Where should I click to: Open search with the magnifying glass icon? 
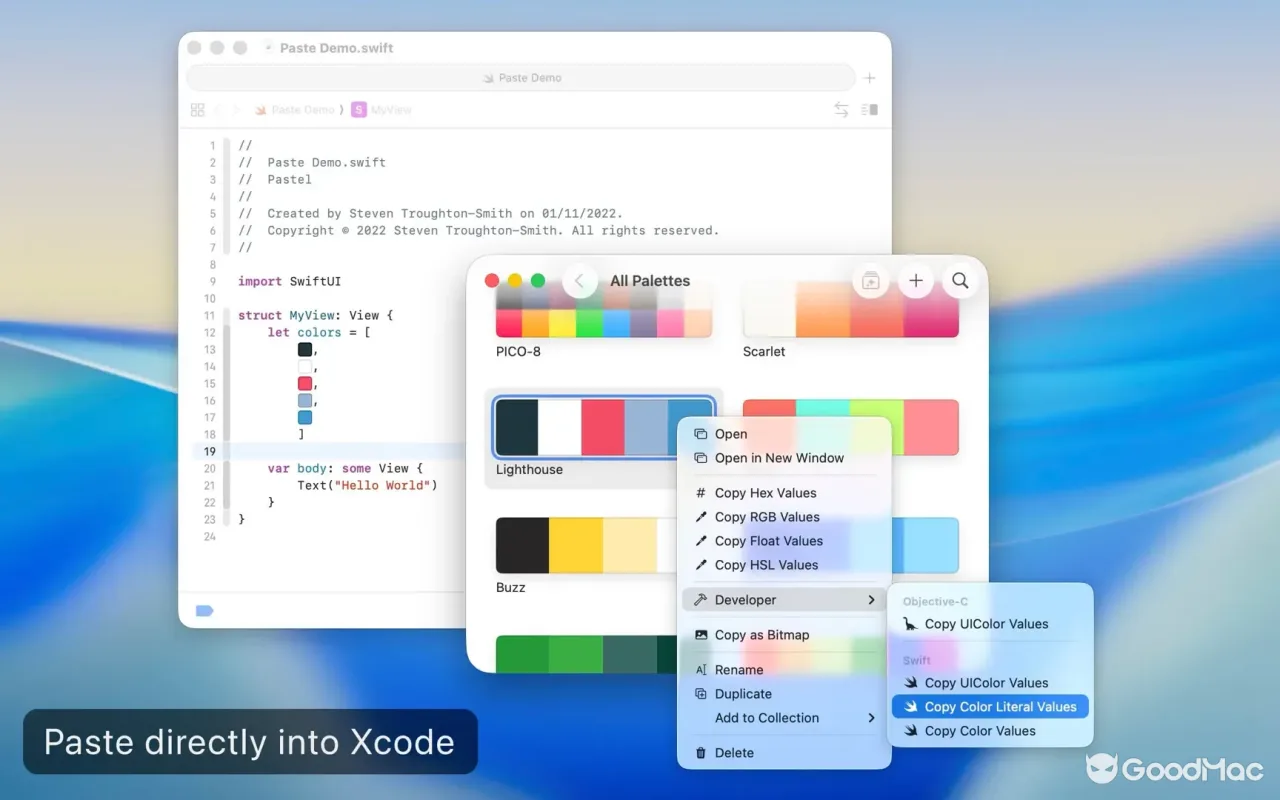[960, 281]
